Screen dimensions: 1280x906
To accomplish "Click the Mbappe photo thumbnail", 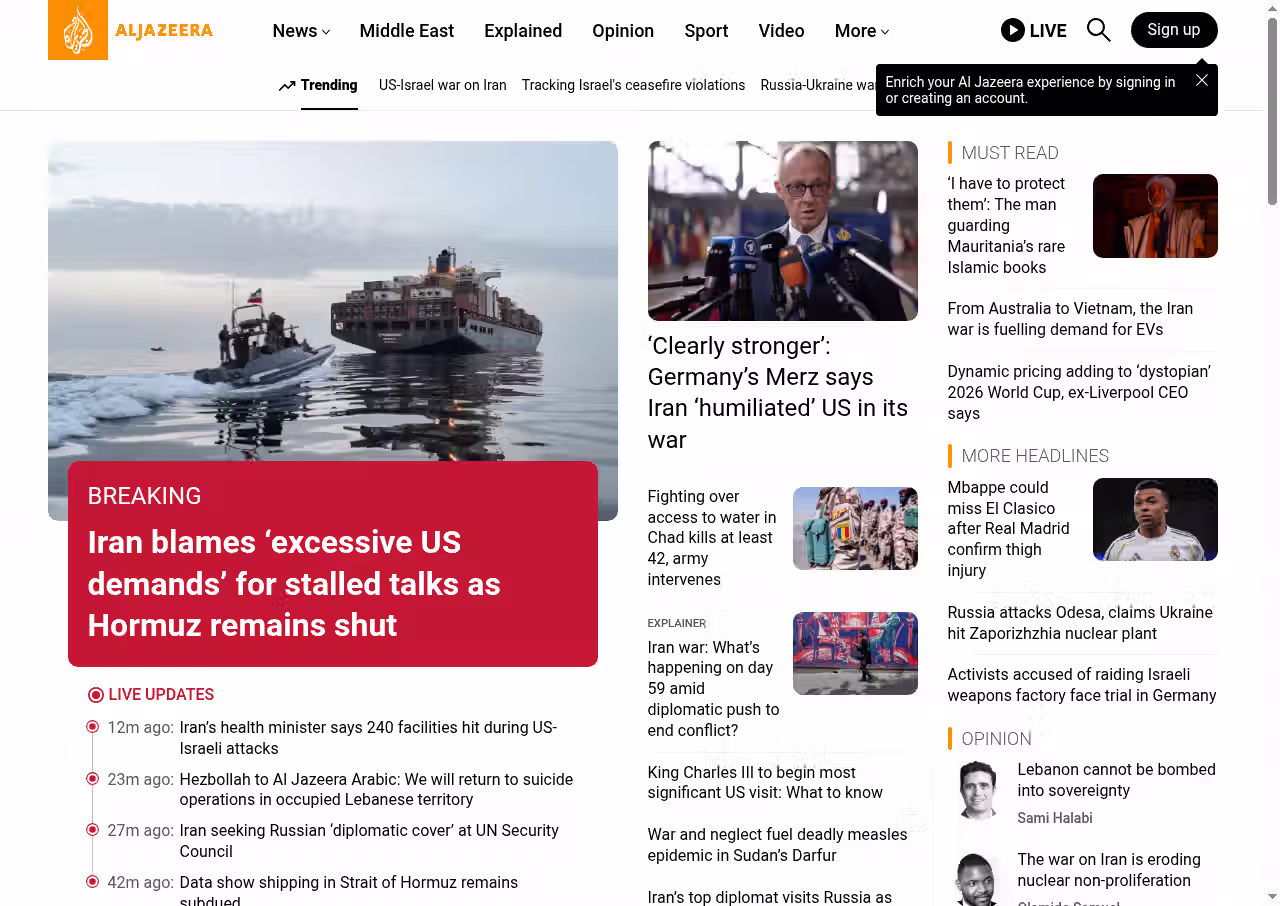I will [1155, 519].
